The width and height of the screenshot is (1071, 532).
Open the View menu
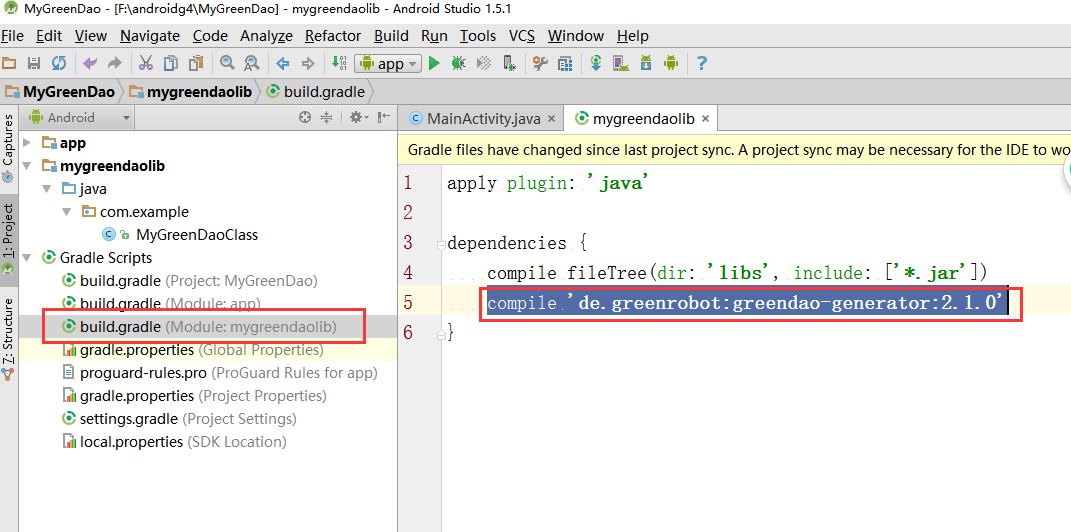click(x=91, y=36)
